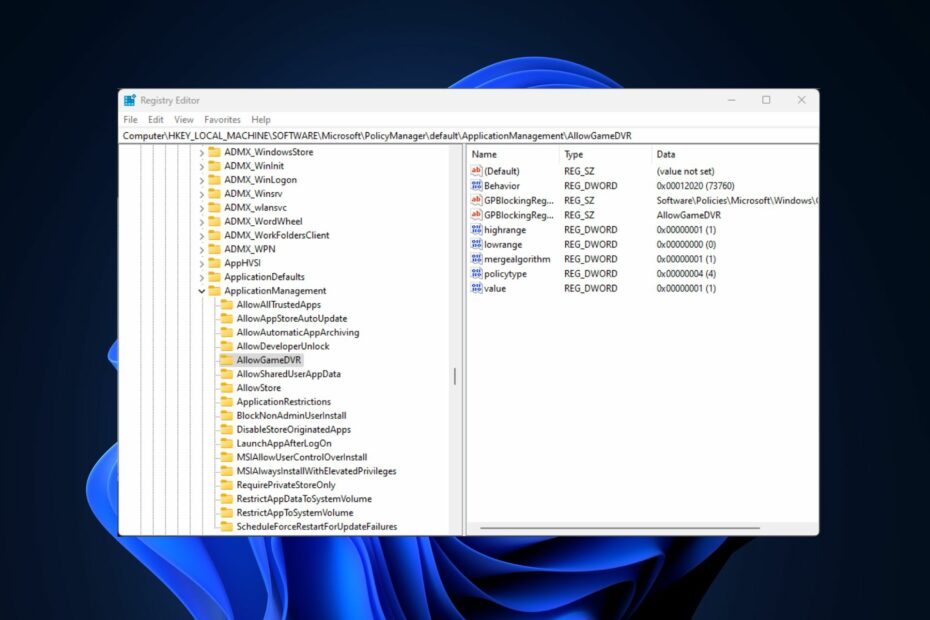Expand the ADMX_WinLogon key
Viewport: 930px width, 620px height.
pyautogui.click(x=202, y=180)
